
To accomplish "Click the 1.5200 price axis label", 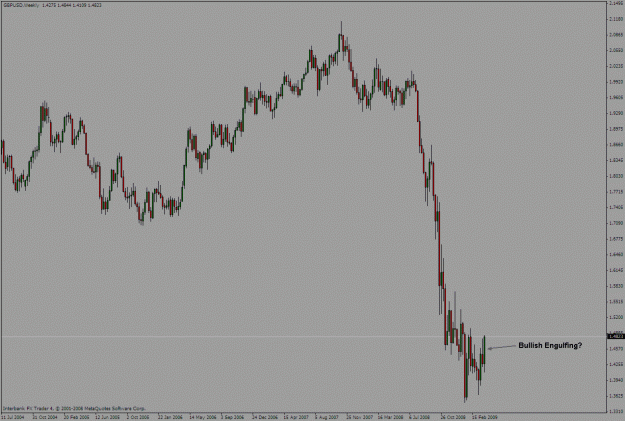I will (616, 317).
